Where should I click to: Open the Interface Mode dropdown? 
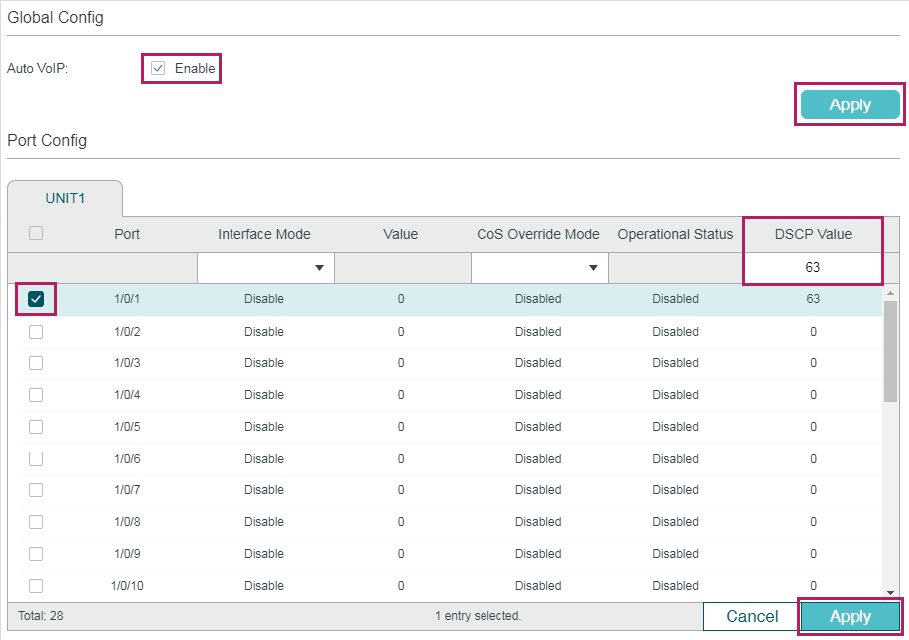(x=266, y=268)
